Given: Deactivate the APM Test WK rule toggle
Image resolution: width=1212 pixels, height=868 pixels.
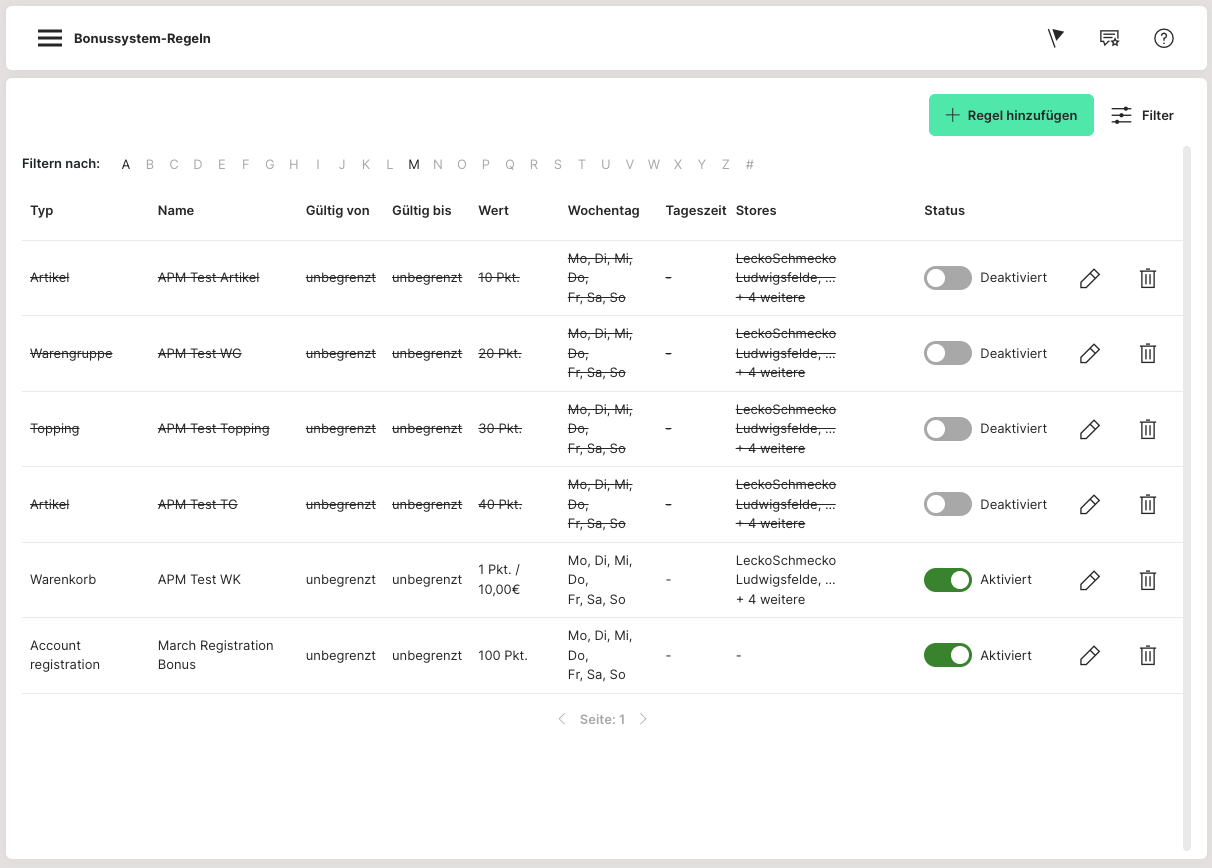Looking at the screenshot, I should [947, 580].
